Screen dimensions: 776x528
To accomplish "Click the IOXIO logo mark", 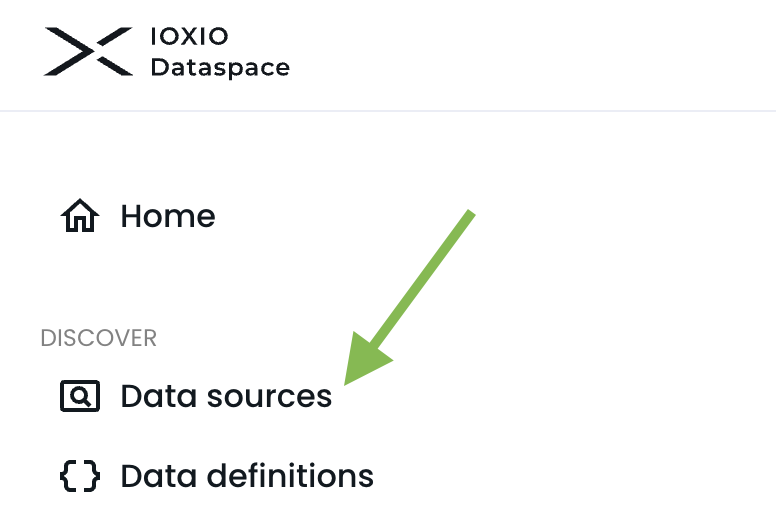I will 88,51.
